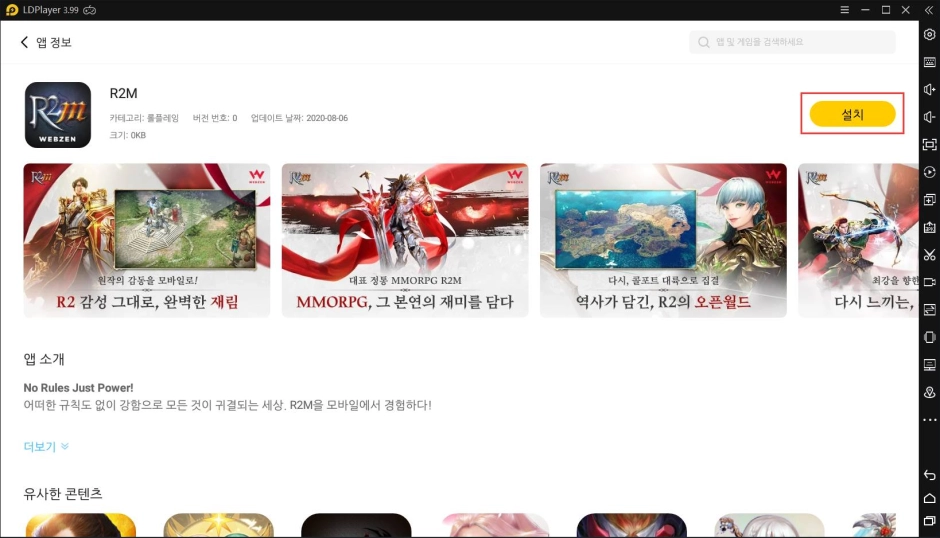The width and height of the screenshot is (940, 538).
Task: Click the rotate screen phone icon
Action: click(x=929, y=337)
